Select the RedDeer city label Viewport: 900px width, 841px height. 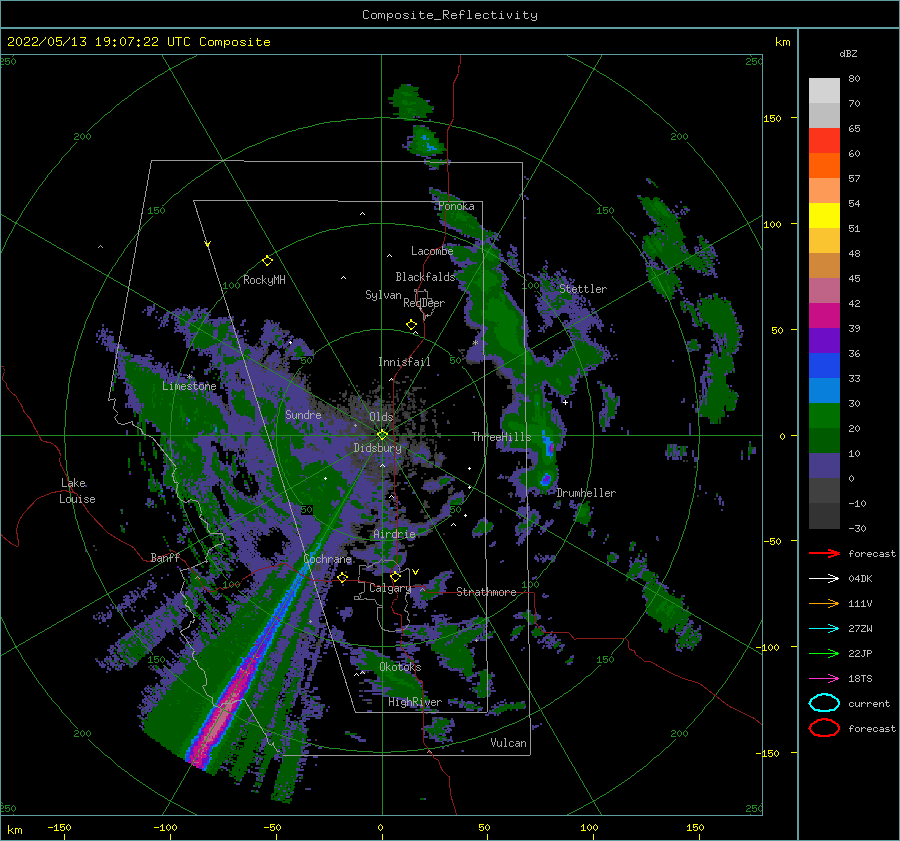[x=424, y=303]
